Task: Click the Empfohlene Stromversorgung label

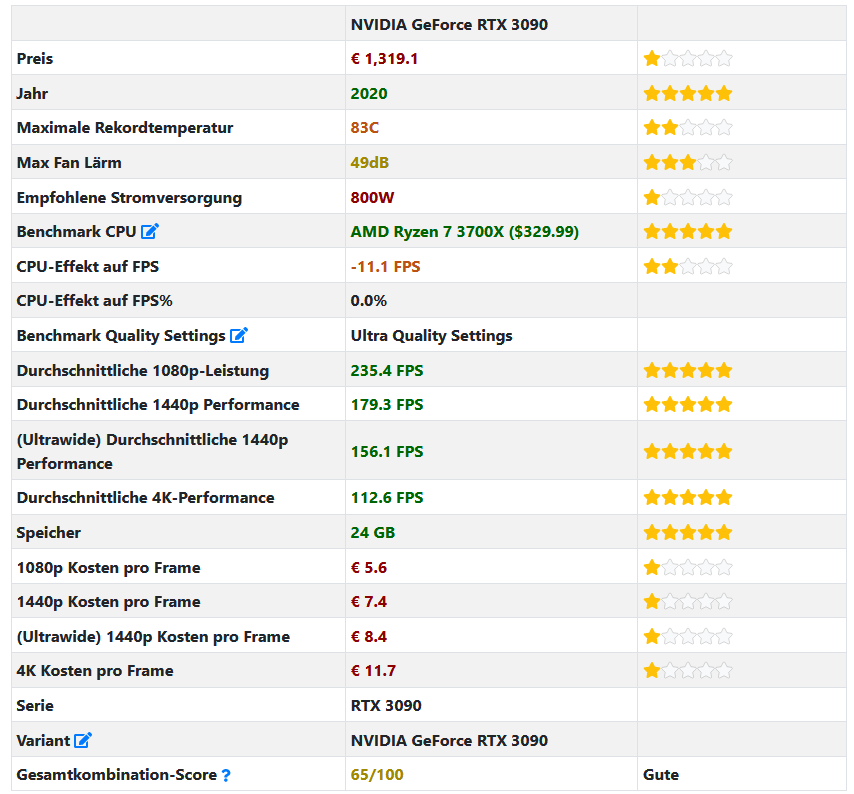Action: tap(129, 197)
